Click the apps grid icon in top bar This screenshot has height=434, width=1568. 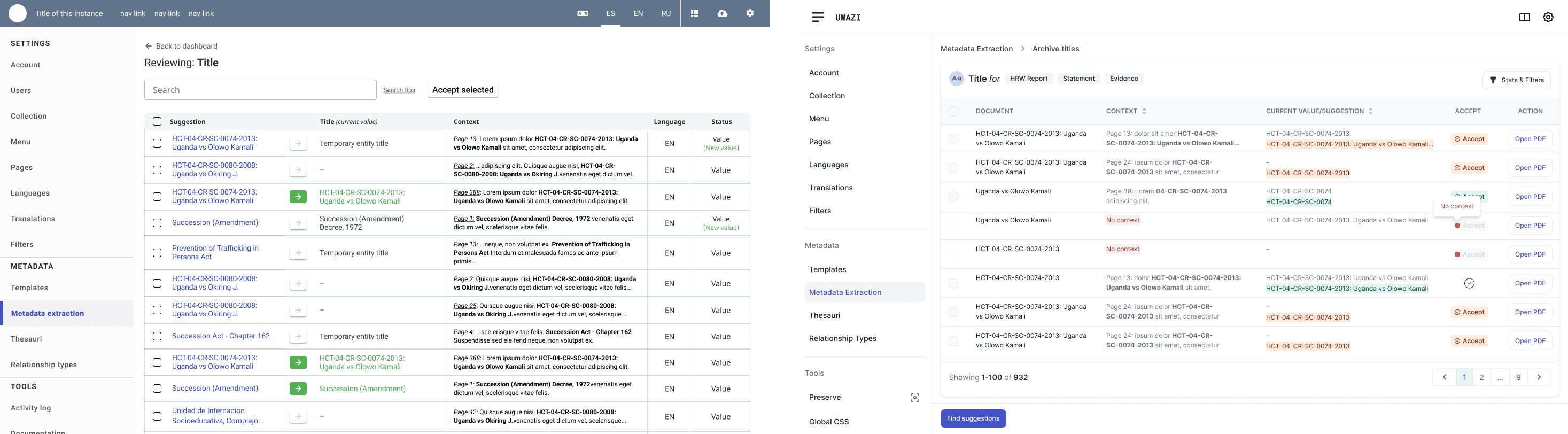coord(694,13)
